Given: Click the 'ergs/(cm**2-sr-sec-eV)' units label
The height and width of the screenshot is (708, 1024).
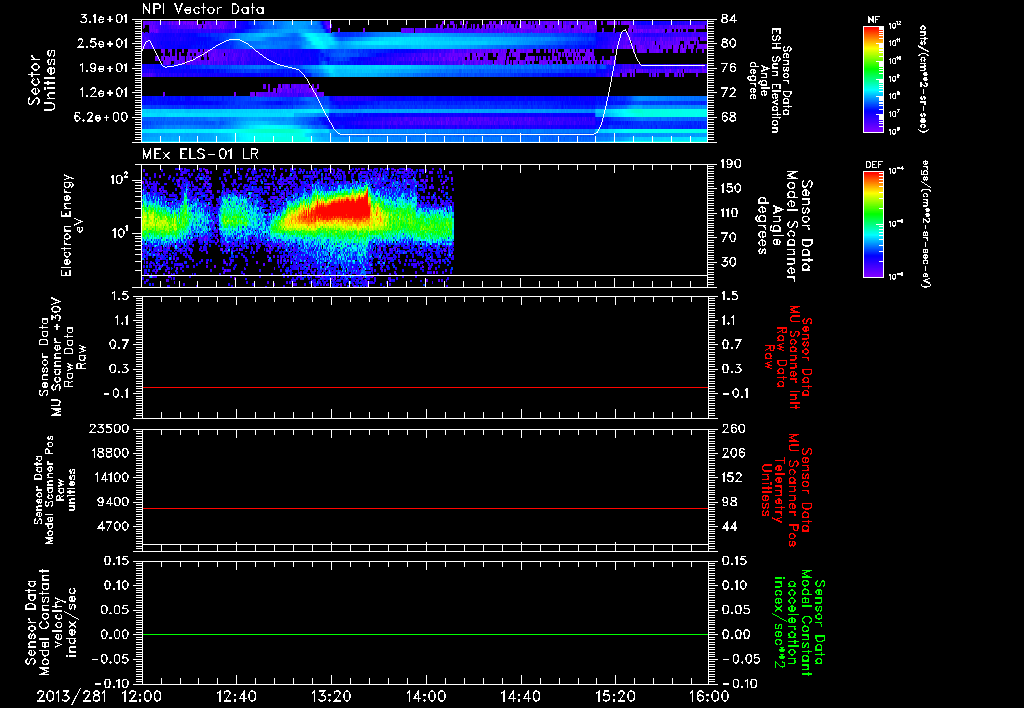Looking at the screenshot, I should click(925, 223).
